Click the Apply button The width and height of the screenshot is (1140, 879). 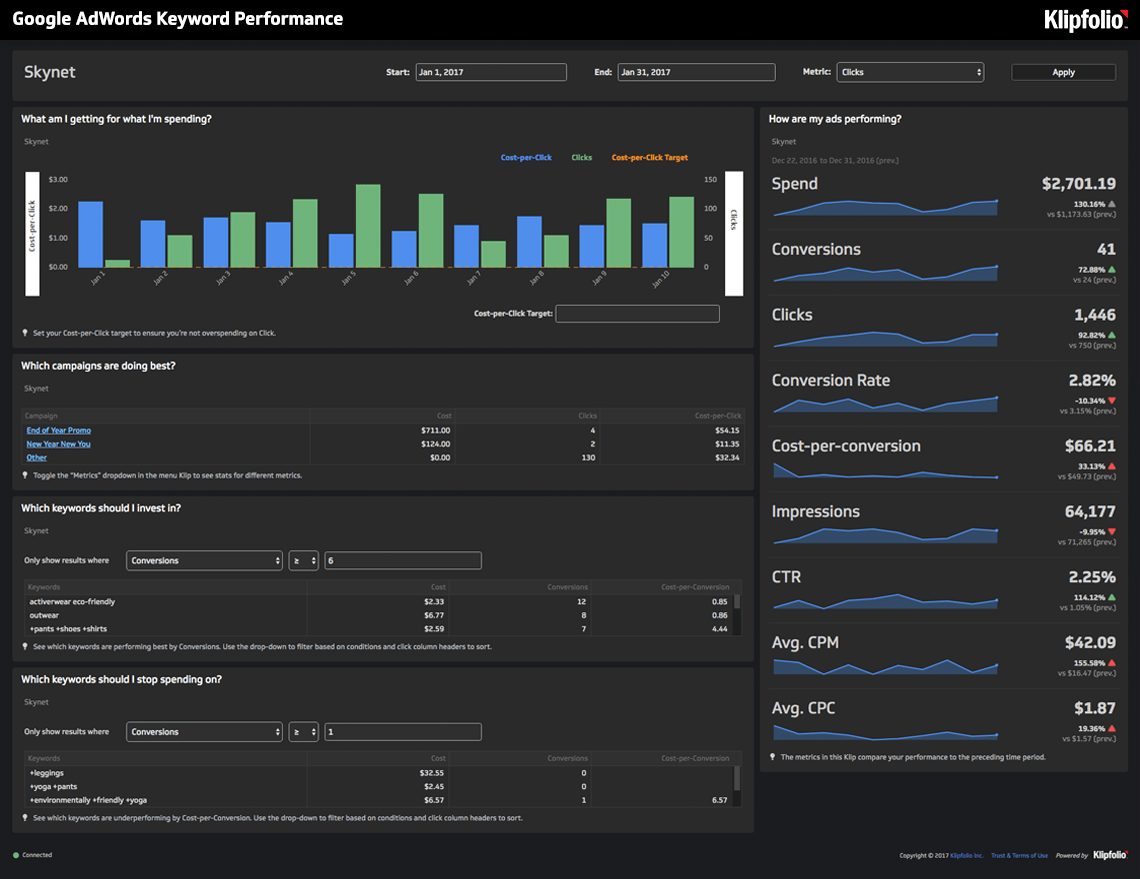click(1063, 71)
